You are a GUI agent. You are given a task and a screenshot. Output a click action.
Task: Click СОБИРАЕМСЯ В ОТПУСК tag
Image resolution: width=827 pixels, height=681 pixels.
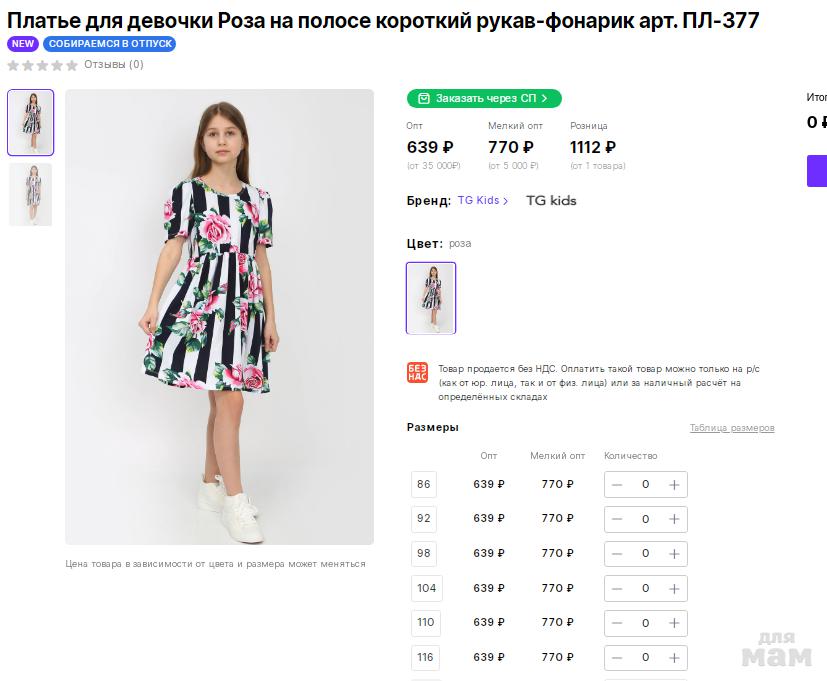point(110,44)
